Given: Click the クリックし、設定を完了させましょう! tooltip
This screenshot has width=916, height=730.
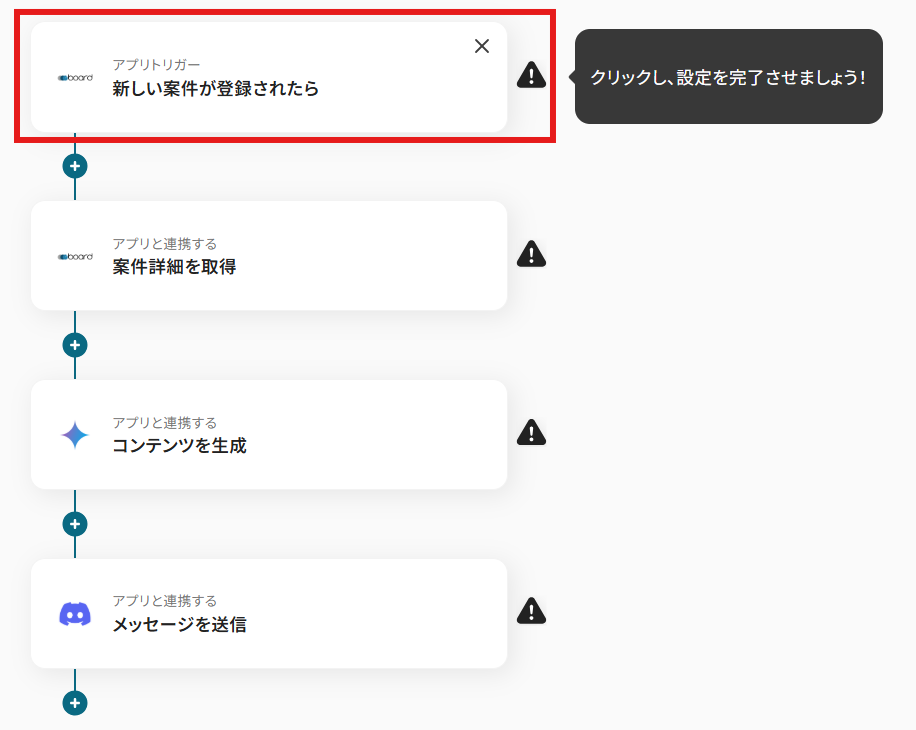Looking at the screenshot, I should [x=728, y=77].
